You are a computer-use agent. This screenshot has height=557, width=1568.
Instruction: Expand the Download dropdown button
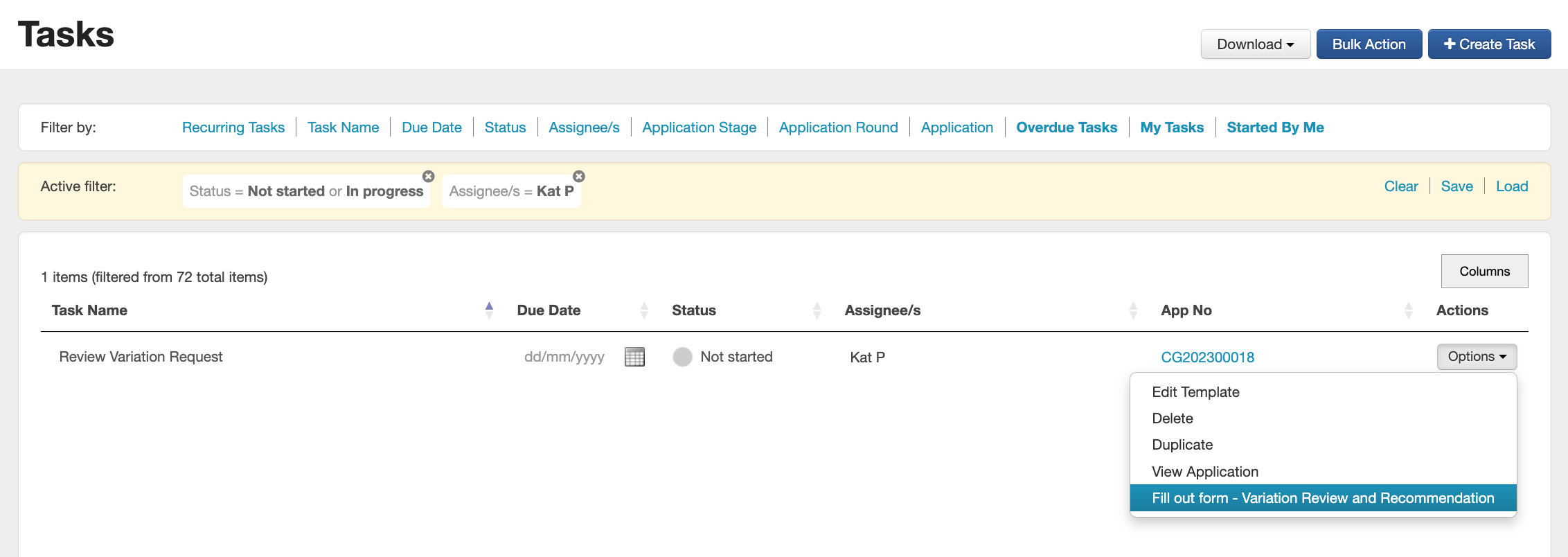pos(1255,44)
